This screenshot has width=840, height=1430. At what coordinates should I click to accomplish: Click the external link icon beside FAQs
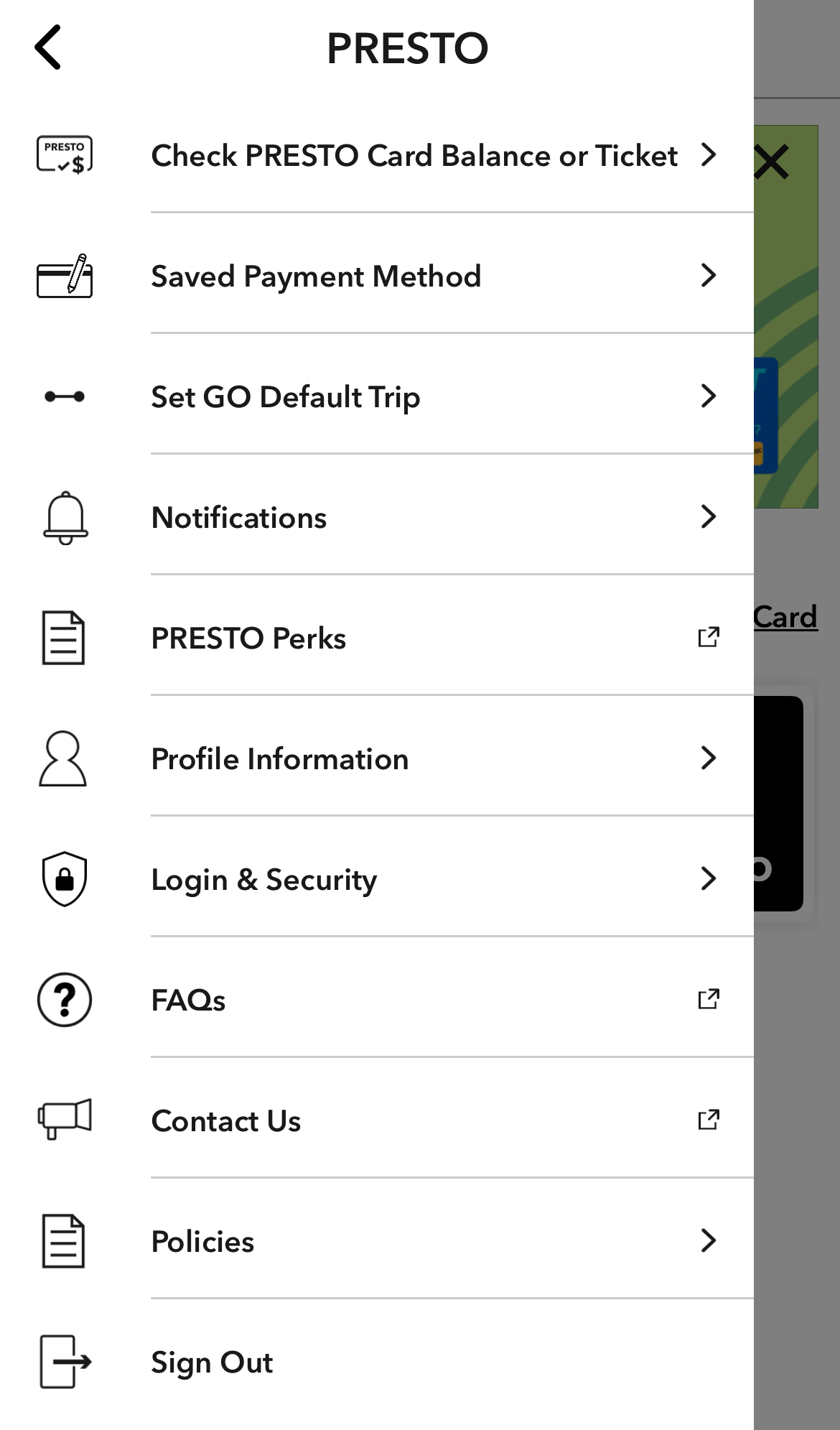(x=709, y=999)
